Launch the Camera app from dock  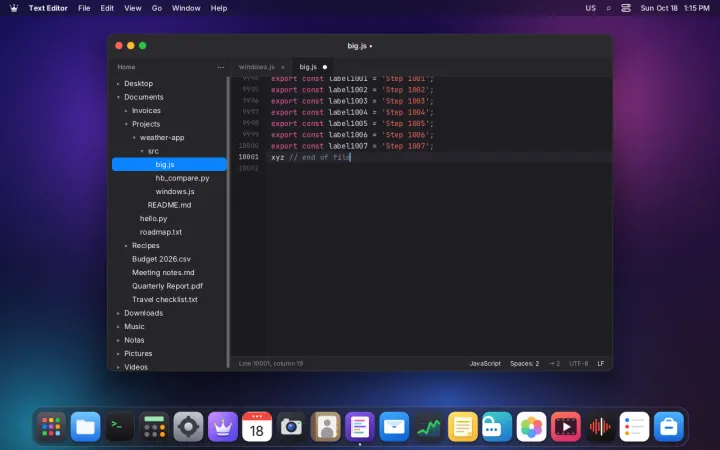tap(291, 427)
